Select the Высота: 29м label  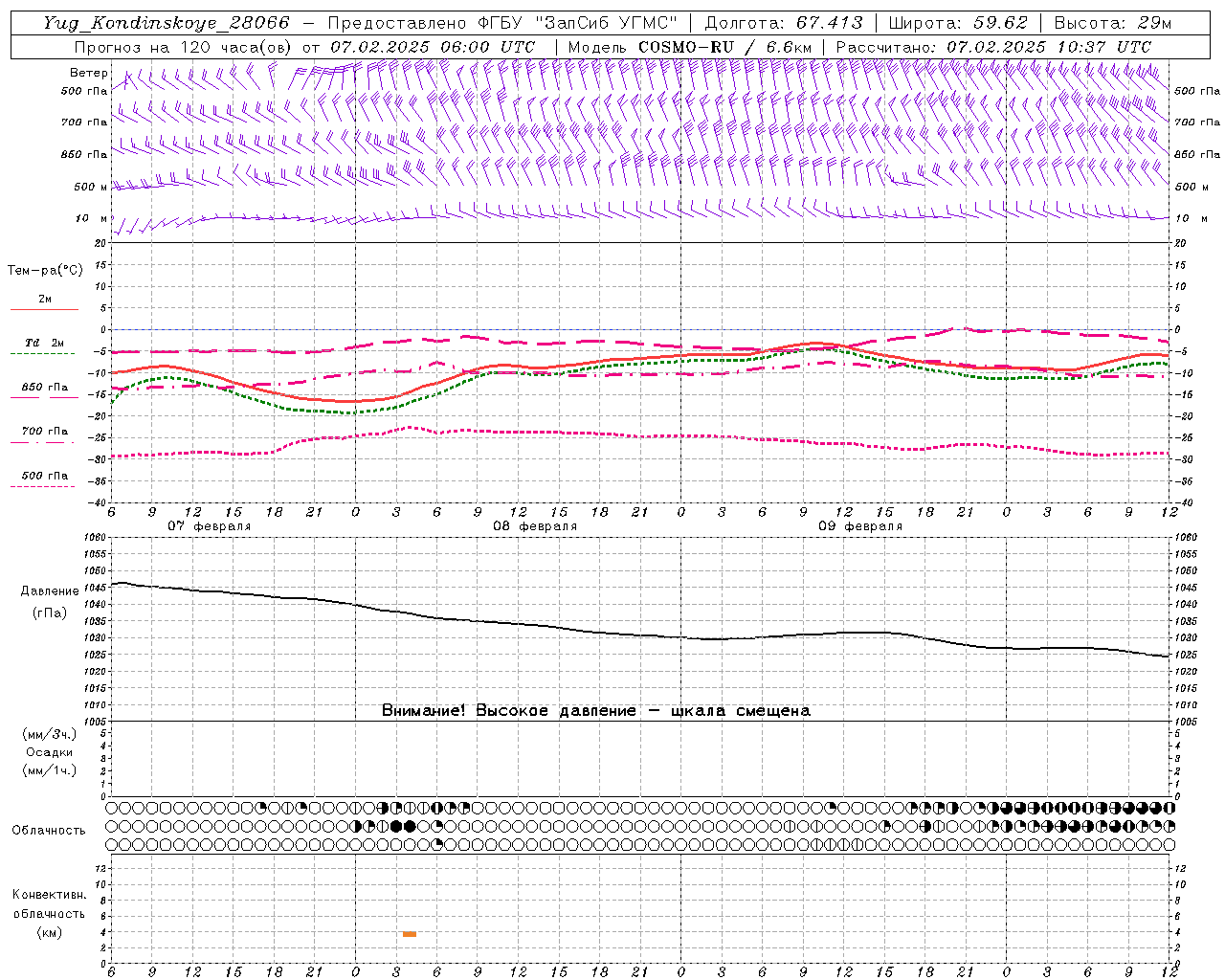[1113, 23]
